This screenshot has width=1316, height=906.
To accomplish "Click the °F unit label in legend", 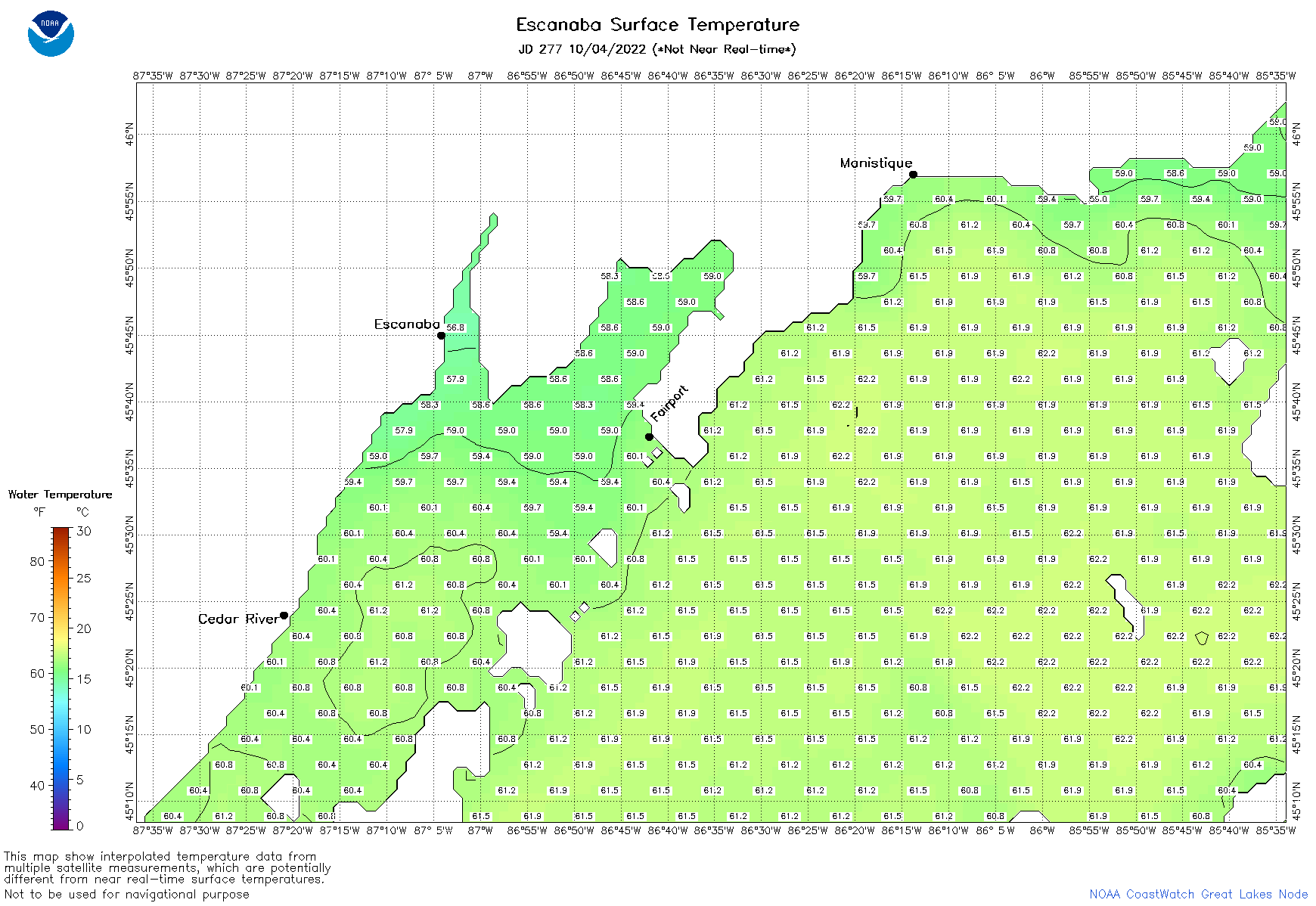I will tap(39, 512).
